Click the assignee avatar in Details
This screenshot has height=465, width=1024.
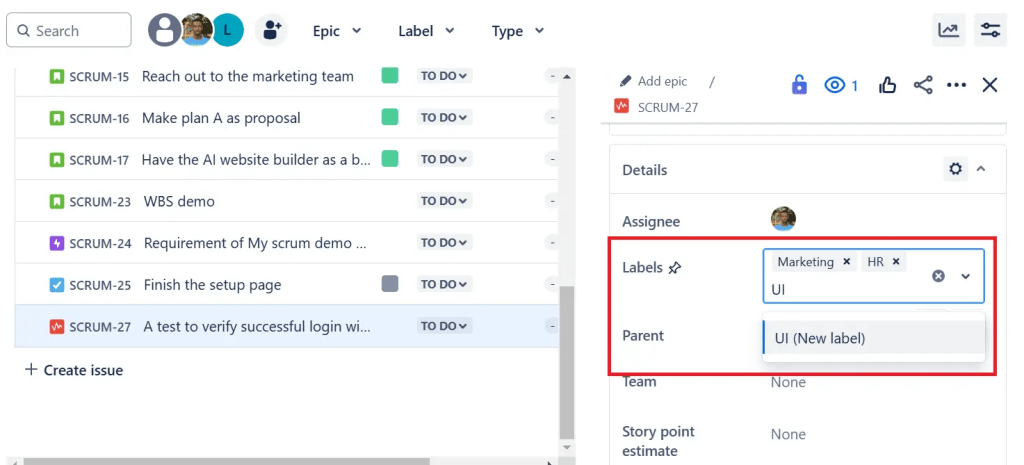tap(783, 219)
